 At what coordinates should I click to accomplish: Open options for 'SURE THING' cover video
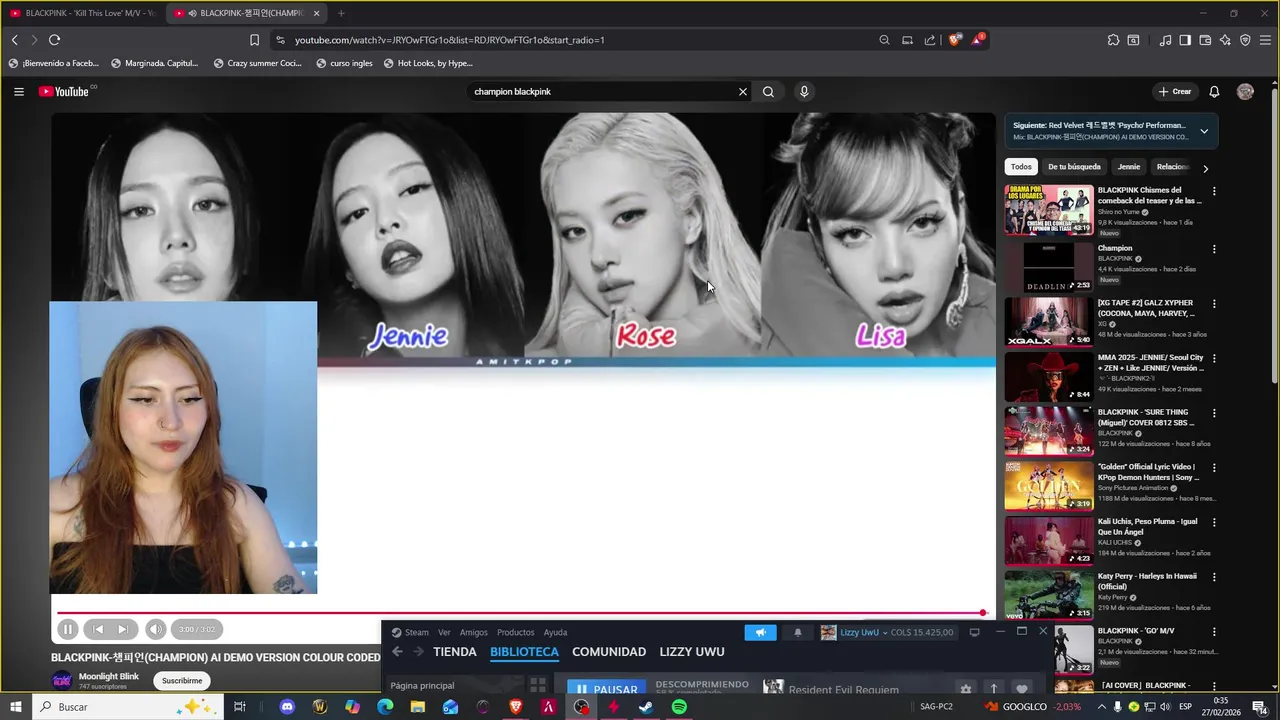[1214, 413]
